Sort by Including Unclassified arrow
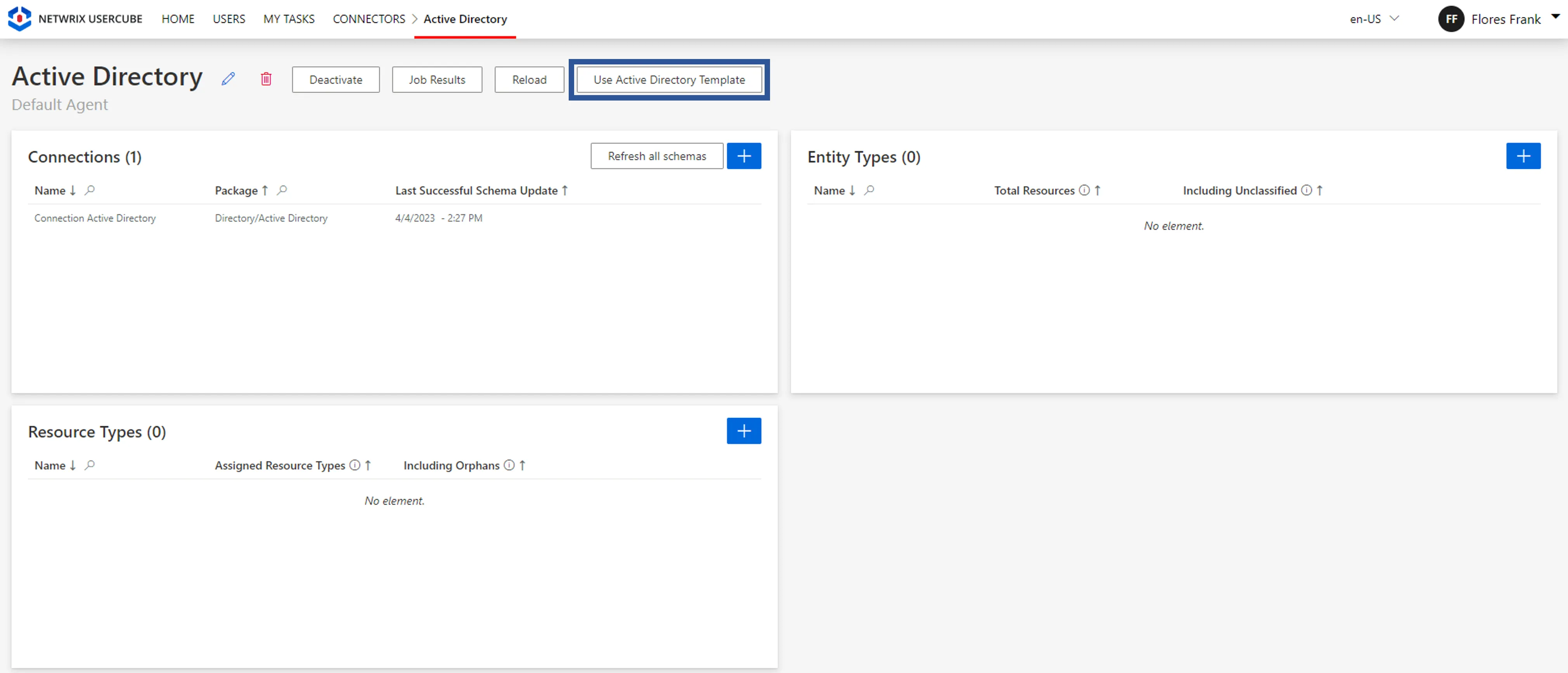Viewport: 1568px width, 673px height. point(1320,191)
